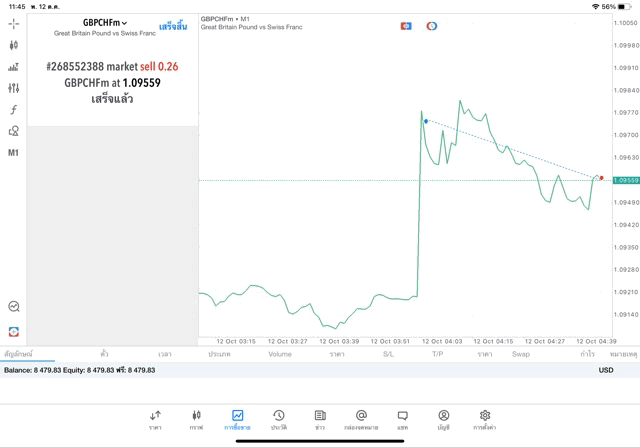Screen dimensions: 640x447
Task: Open chart settings sliders icon
Action: tap(13, 88)
